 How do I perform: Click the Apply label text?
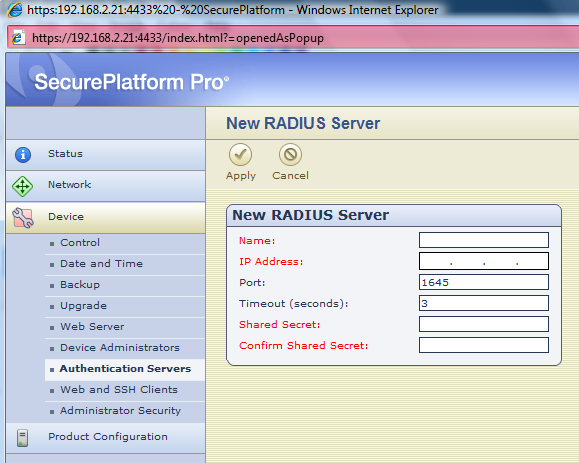tap(241, 176)
